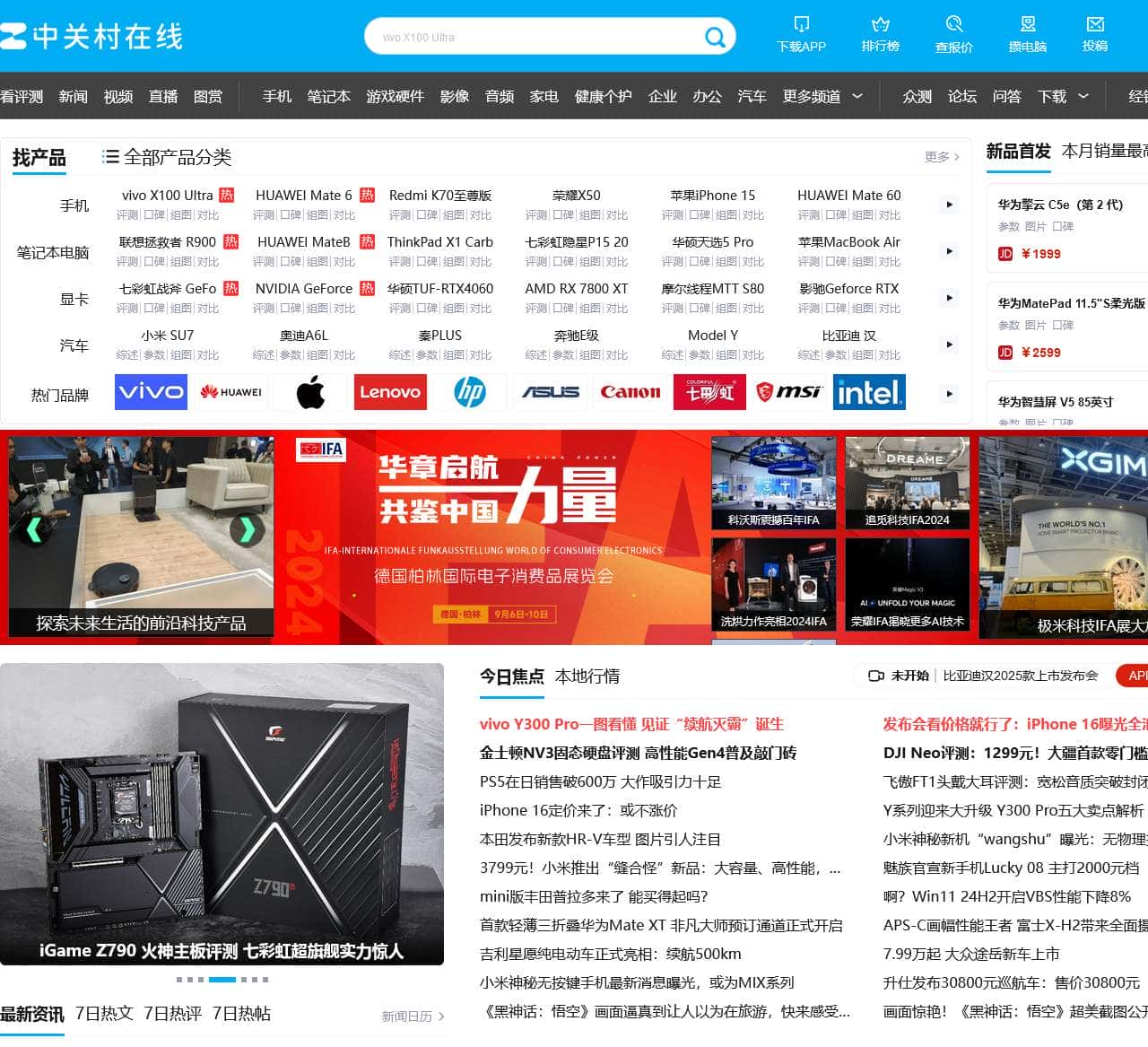Select the Intel brand logo

pos(869,392)
